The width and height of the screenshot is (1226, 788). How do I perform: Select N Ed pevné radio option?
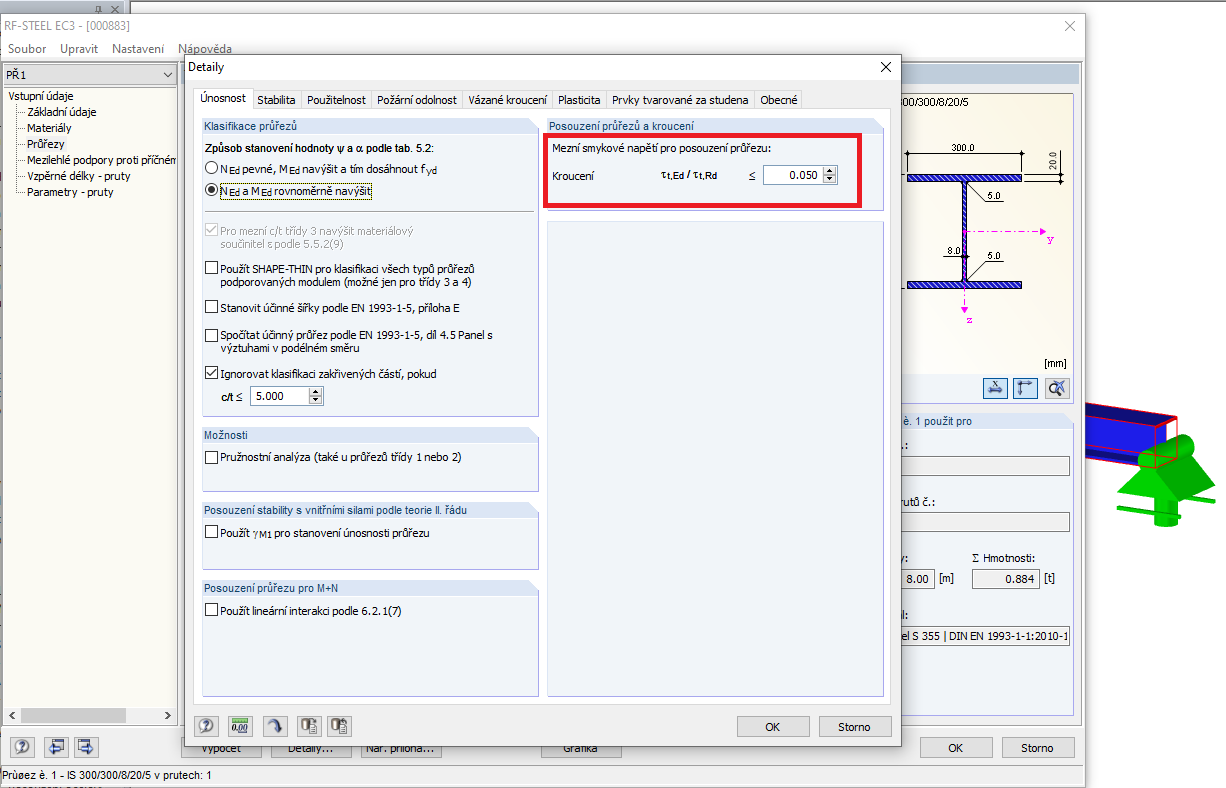(211, 169)
